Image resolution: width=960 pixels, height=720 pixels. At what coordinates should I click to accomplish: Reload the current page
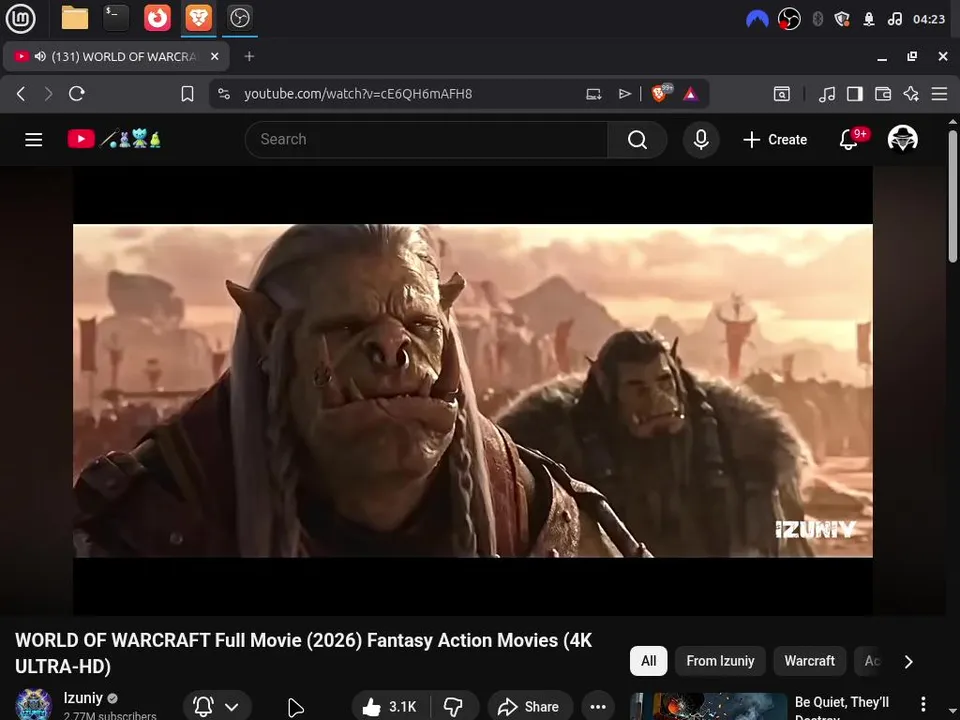(77, 94)
